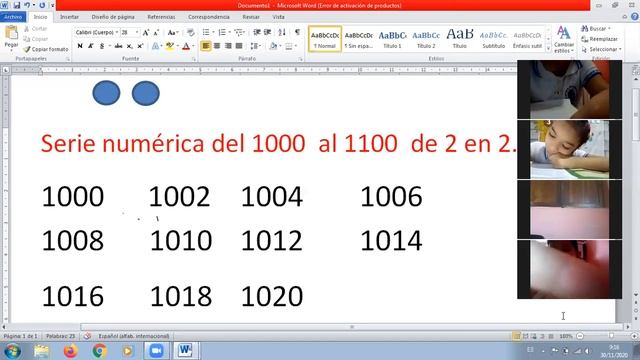The image size is (640, 360).
Task: Toggle bullet list
Action: click(x=206, y=32)
